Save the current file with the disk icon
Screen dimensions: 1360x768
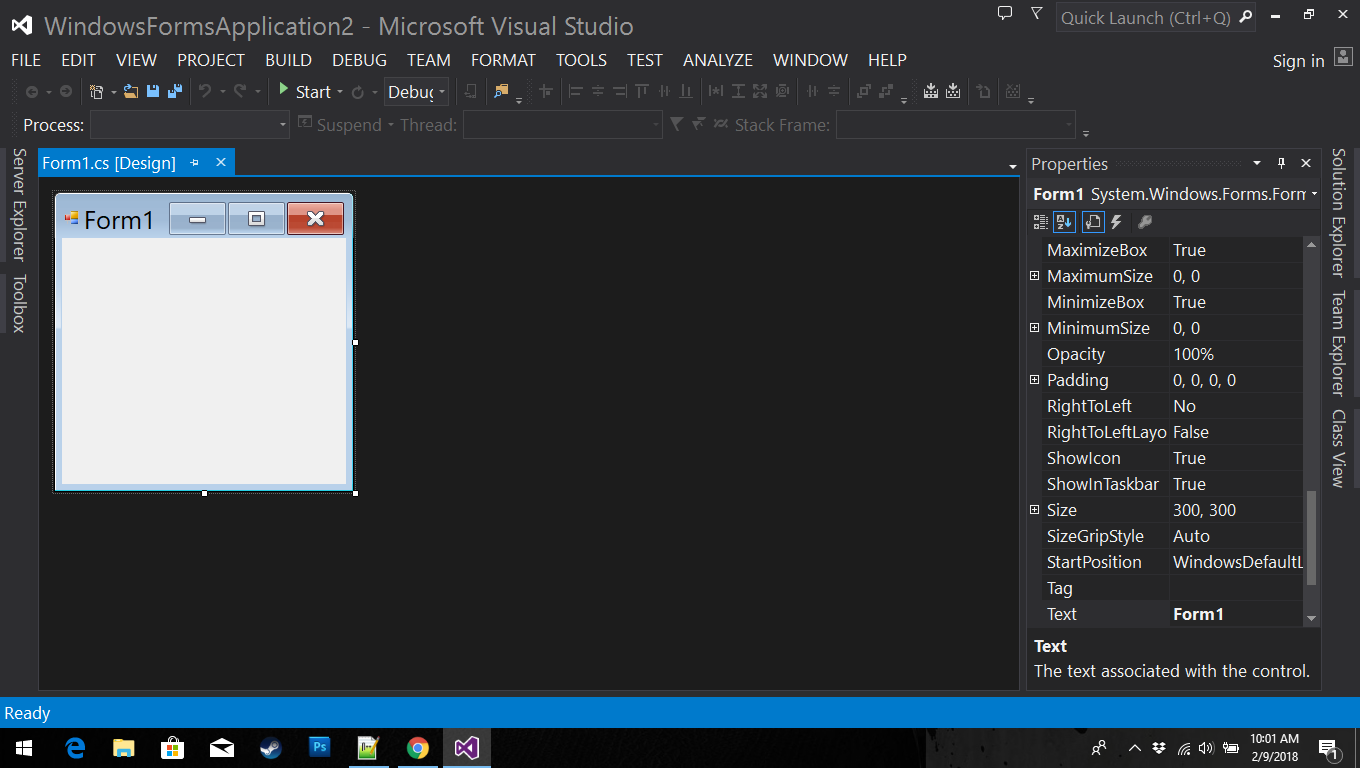click(x=153, y=92)
